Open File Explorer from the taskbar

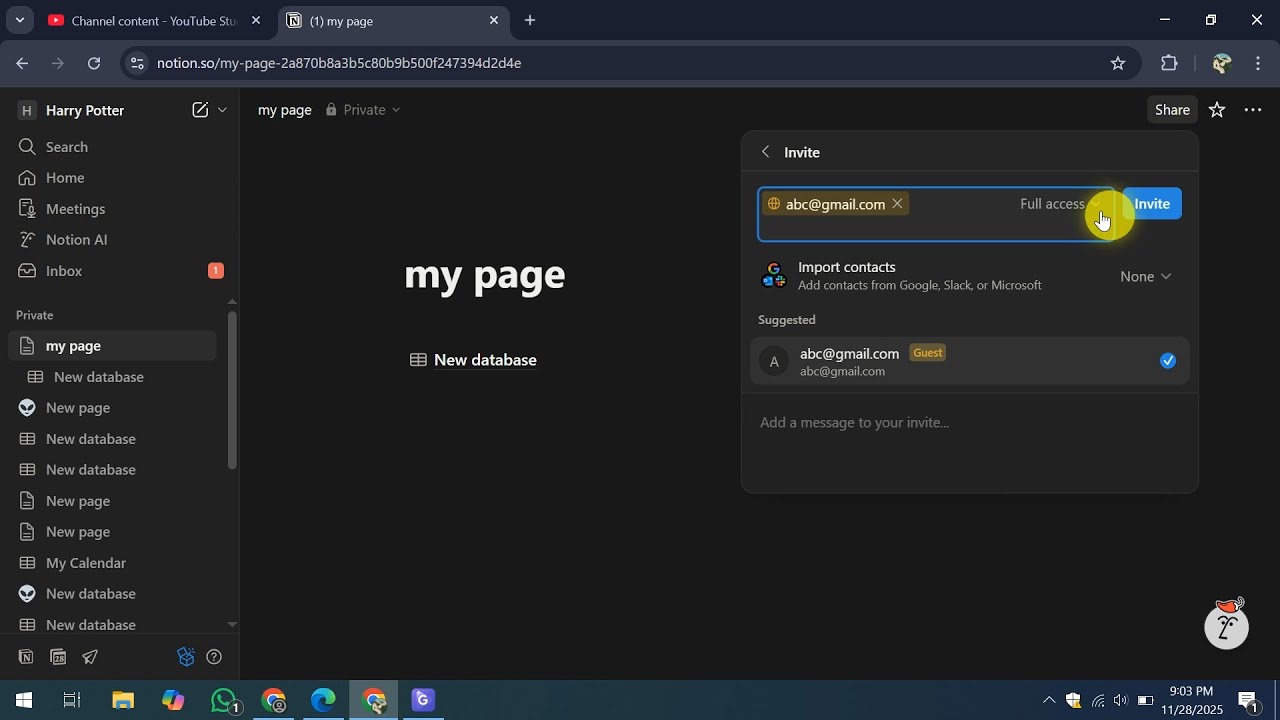tap(123, 700)
